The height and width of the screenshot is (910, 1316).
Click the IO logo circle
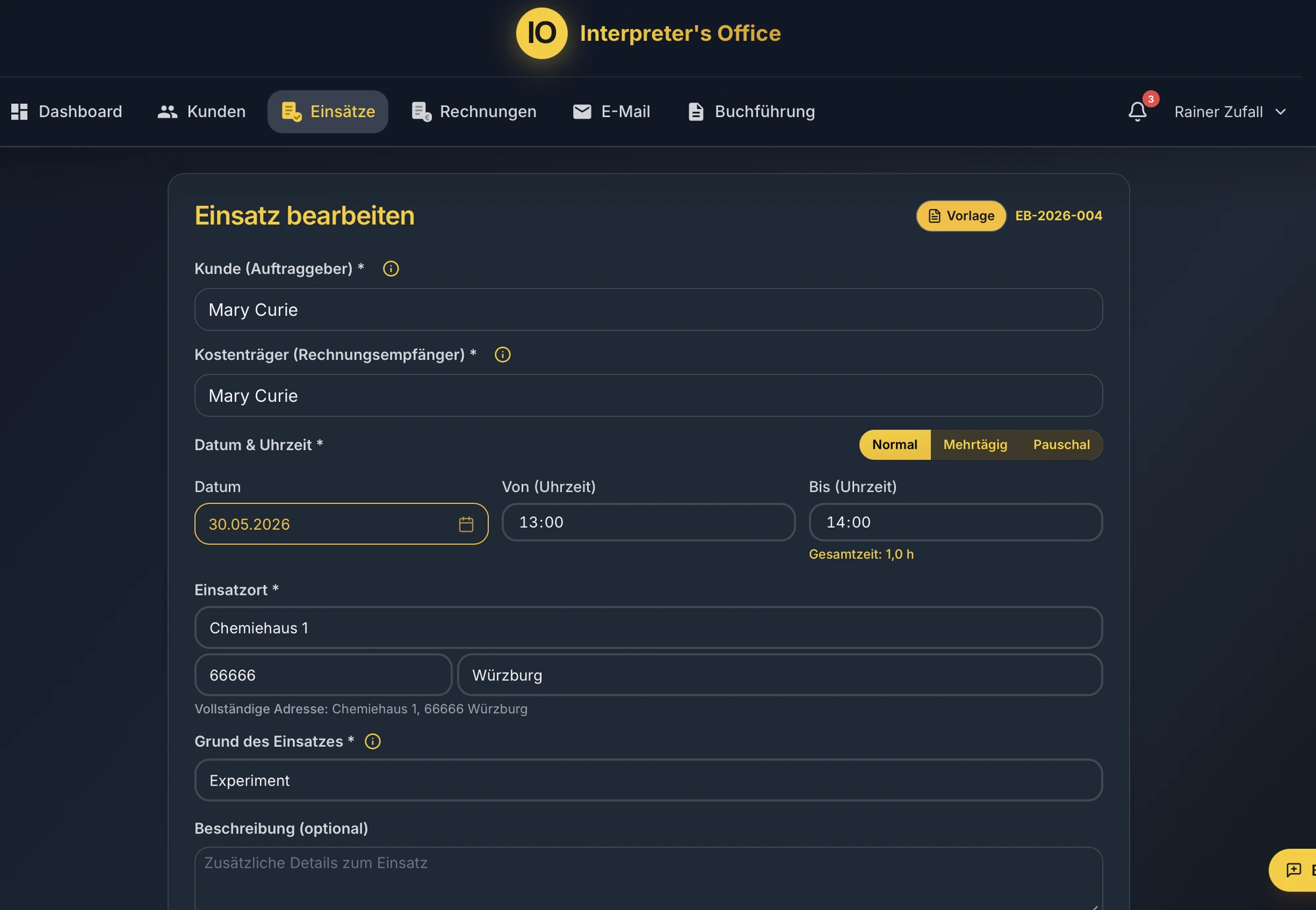(x=542, y=33)
